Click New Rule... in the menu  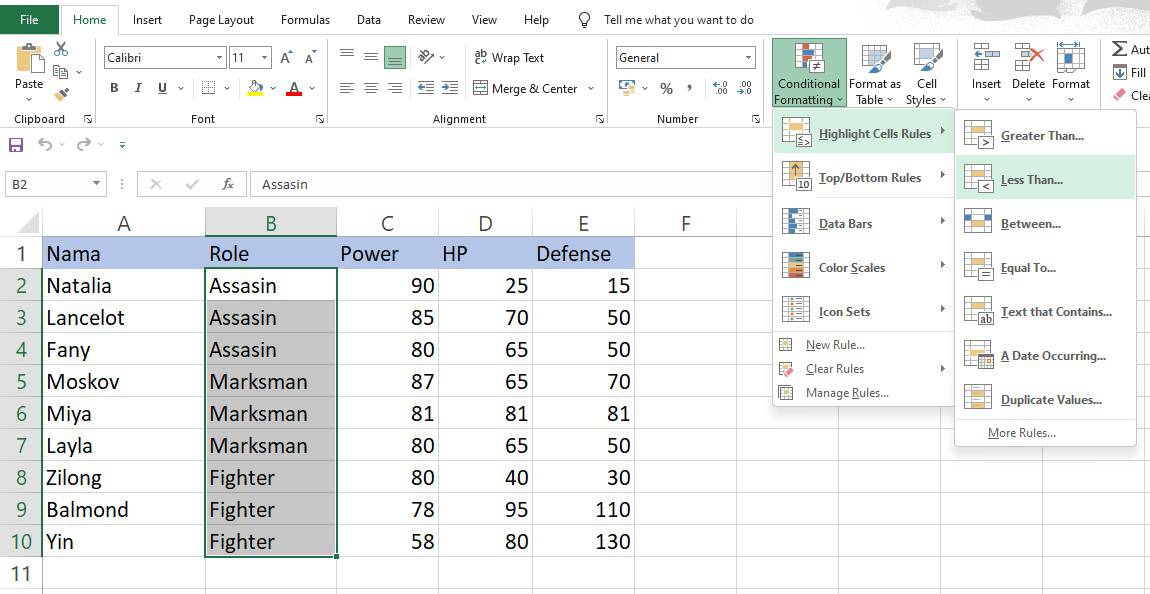point(864,345)
